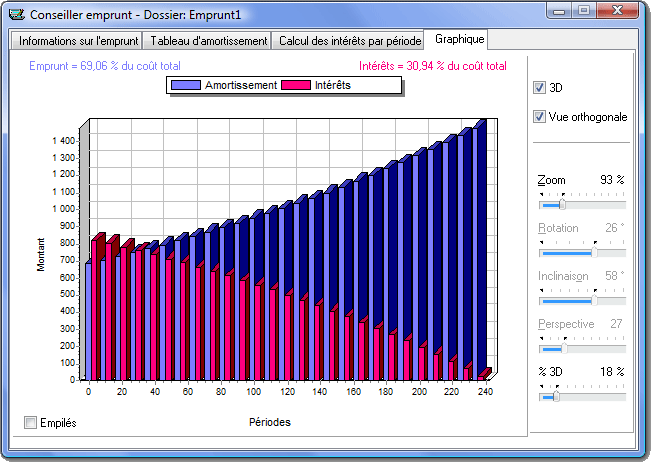
Task: Click the blue Amortissement legend swatch
Action: tap(186, 86)
